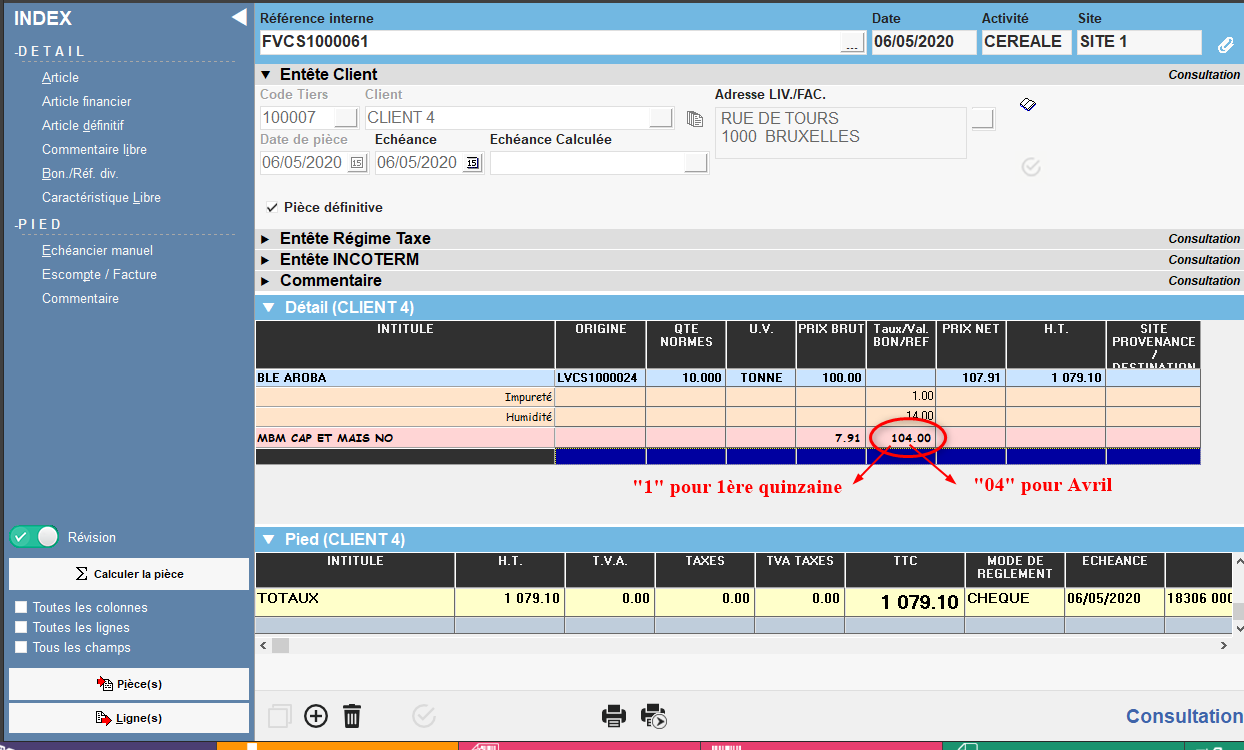This screenshot has height=750, width=1244.
Task: Click the copy document icon in bottom toolbar
Action: (280, 716)
